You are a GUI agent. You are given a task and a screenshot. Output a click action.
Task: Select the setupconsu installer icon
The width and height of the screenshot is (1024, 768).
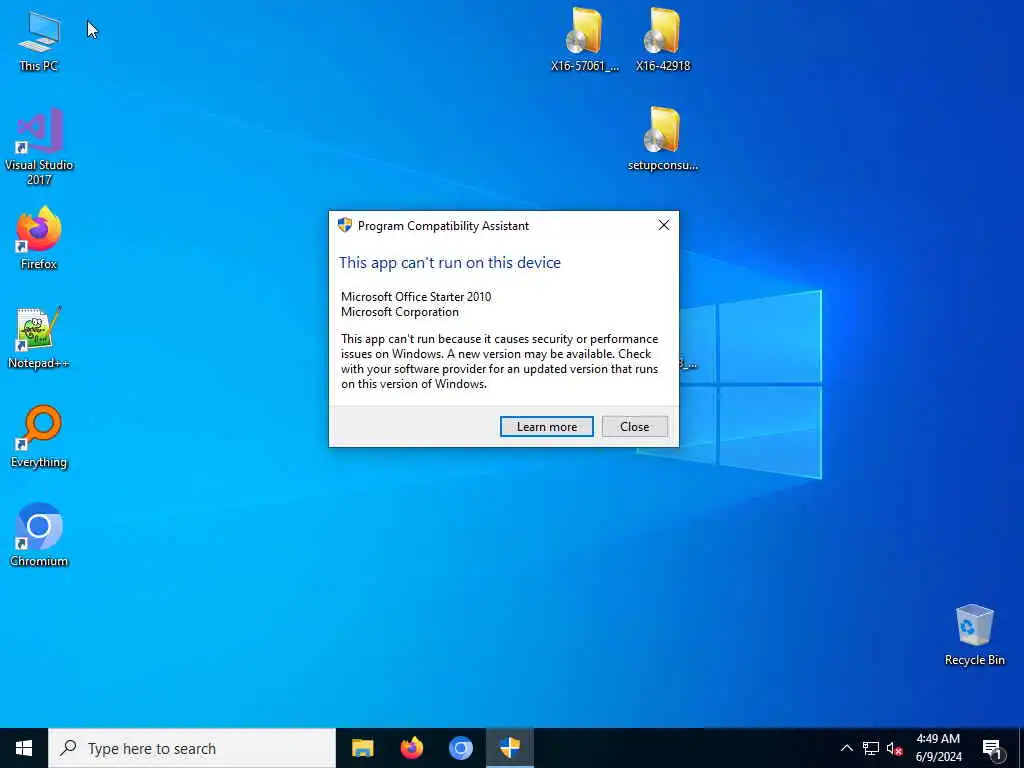pos(663,139)
